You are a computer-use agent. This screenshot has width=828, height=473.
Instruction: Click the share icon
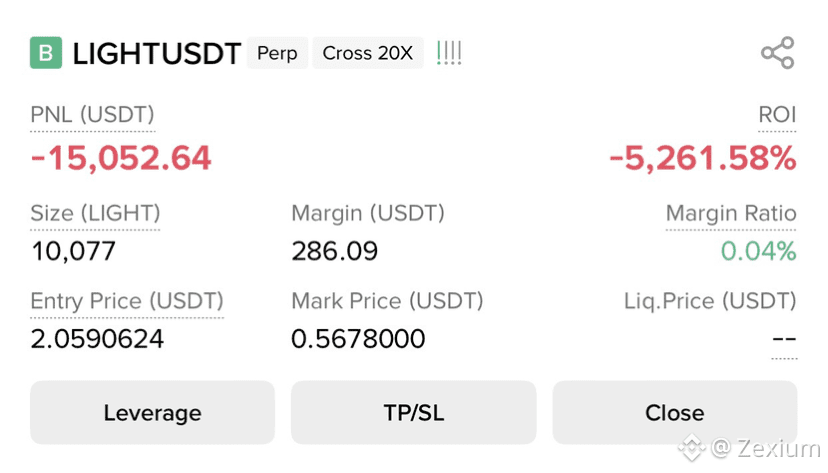777,53
